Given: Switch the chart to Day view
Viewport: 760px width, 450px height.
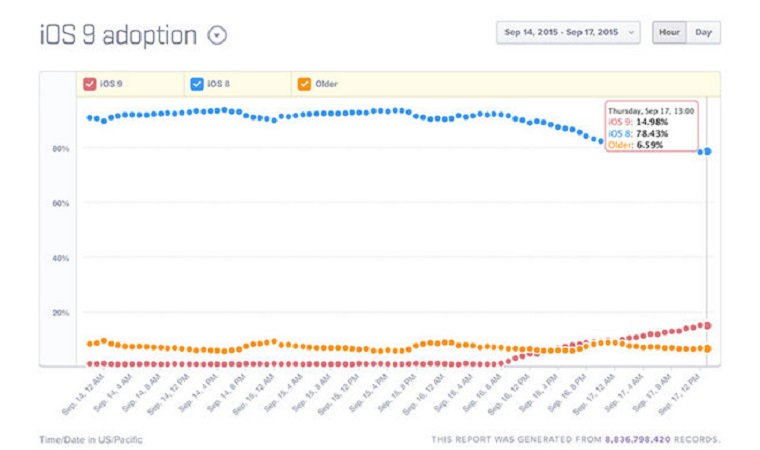Looking at the screenshot, I should pos(704,32).
